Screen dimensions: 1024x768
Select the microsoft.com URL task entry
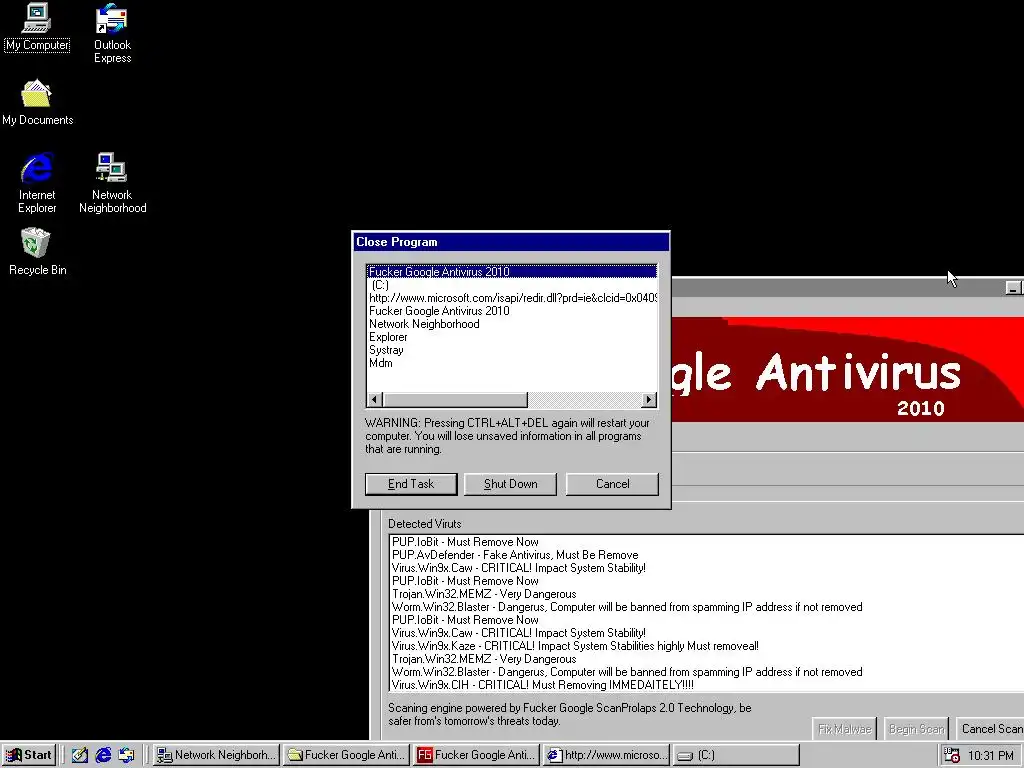[512, 298]
